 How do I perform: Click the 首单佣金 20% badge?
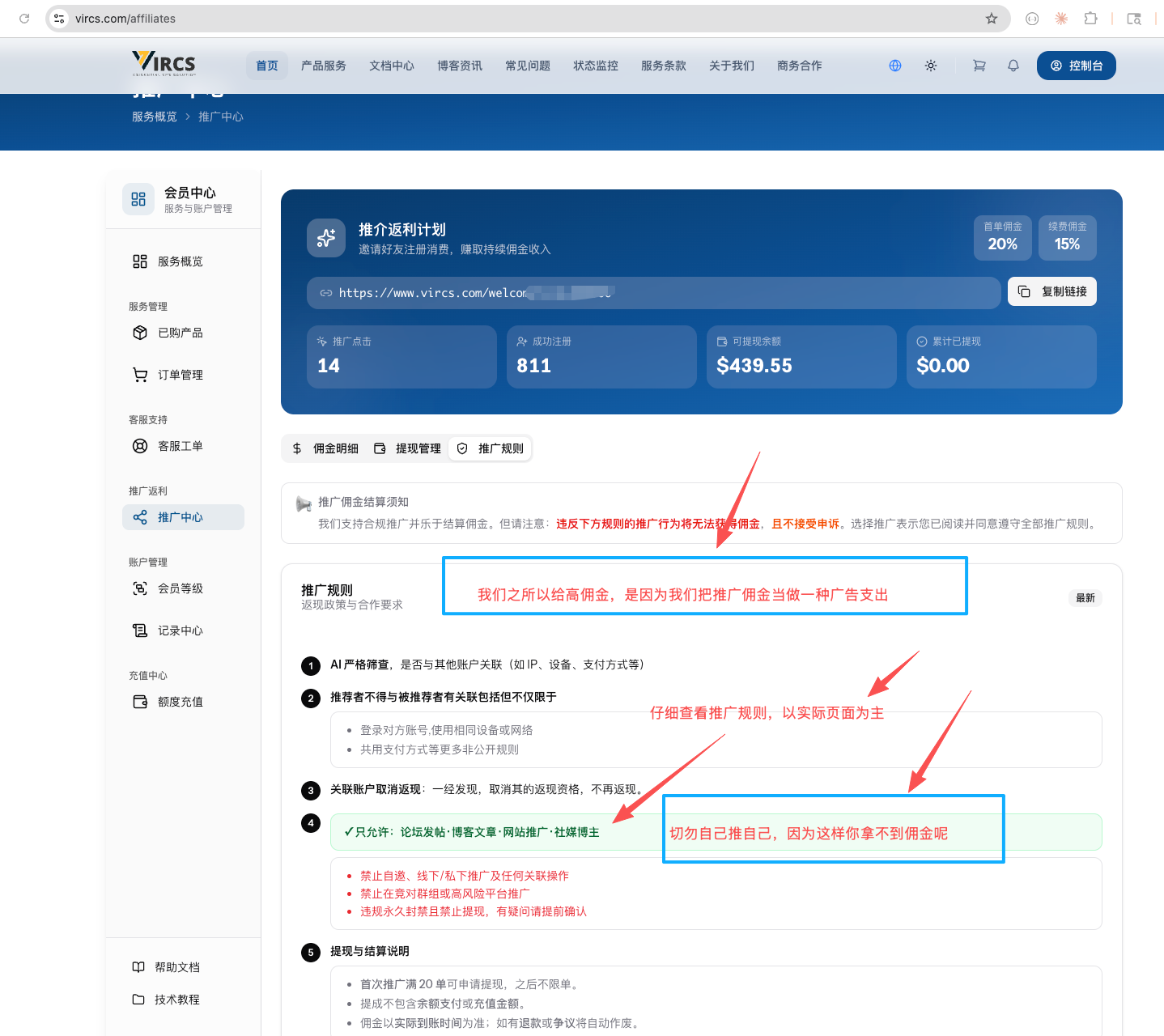1003,238
